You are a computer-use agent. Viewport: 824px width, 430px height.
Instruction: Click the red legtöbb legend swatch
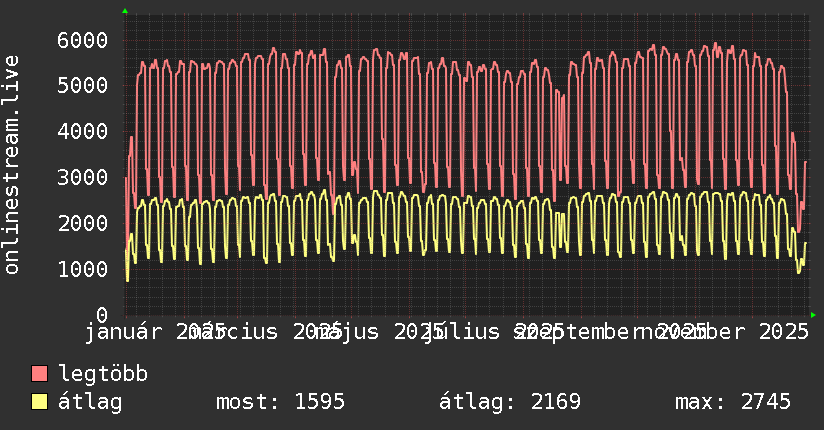coord(39,374)
